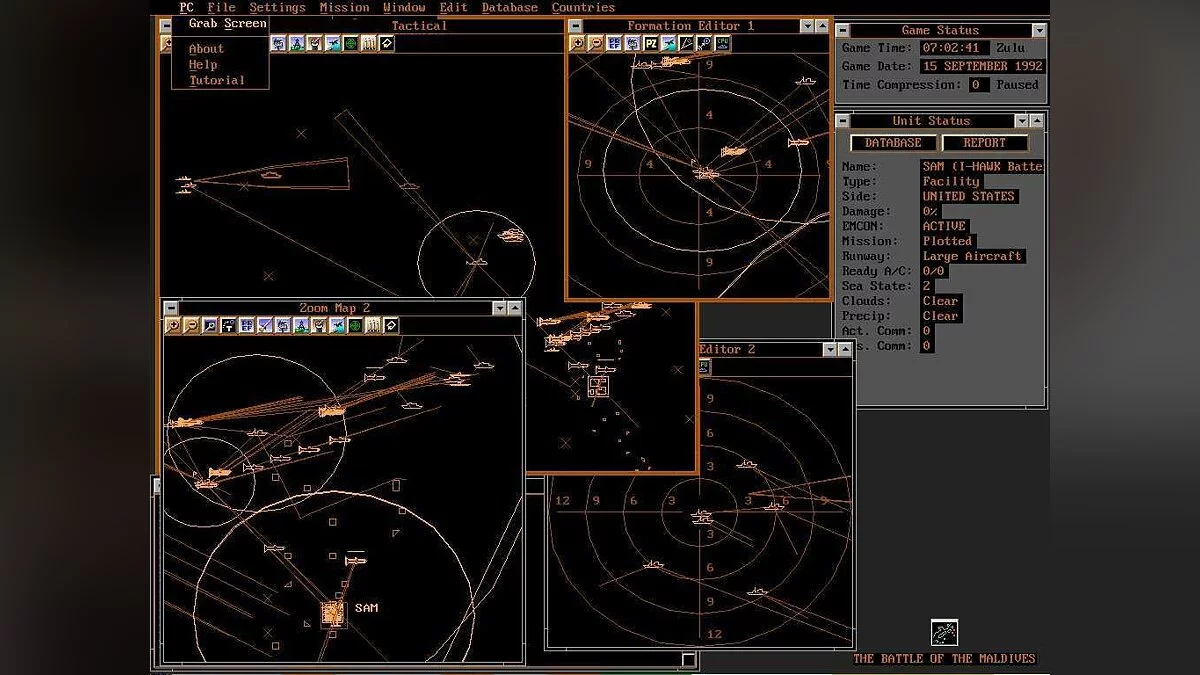The height and width of the screenshot is (675, 1200).
Task: Click antenna tower icon in Tactical window toolbar
Action: point(297,43)
